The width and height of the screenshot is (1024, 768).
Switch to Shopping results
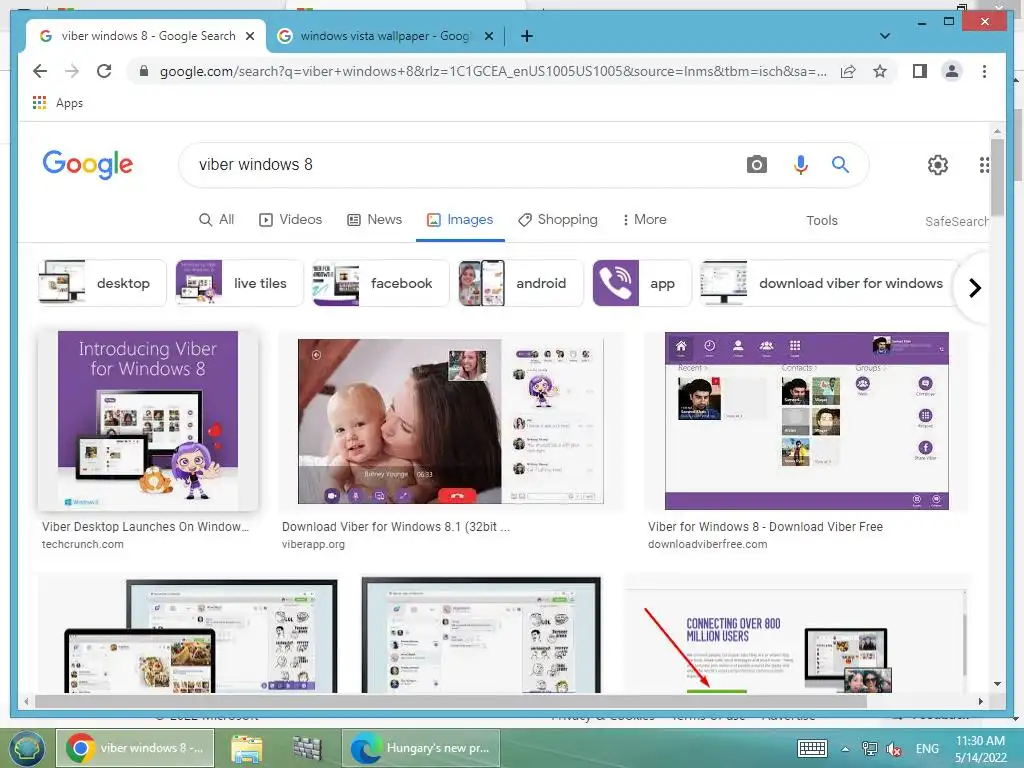coord(558,219)
